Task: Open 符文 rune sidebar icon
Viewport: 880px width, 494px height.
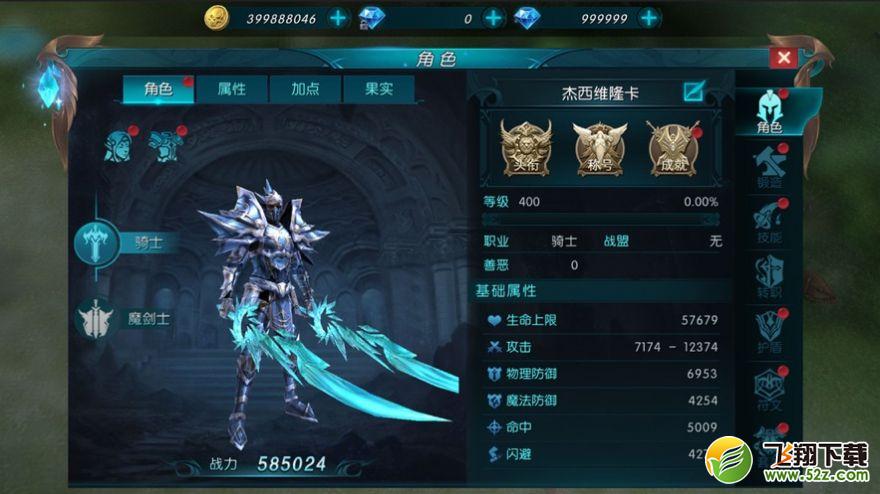Action: (x=769, y=388)
